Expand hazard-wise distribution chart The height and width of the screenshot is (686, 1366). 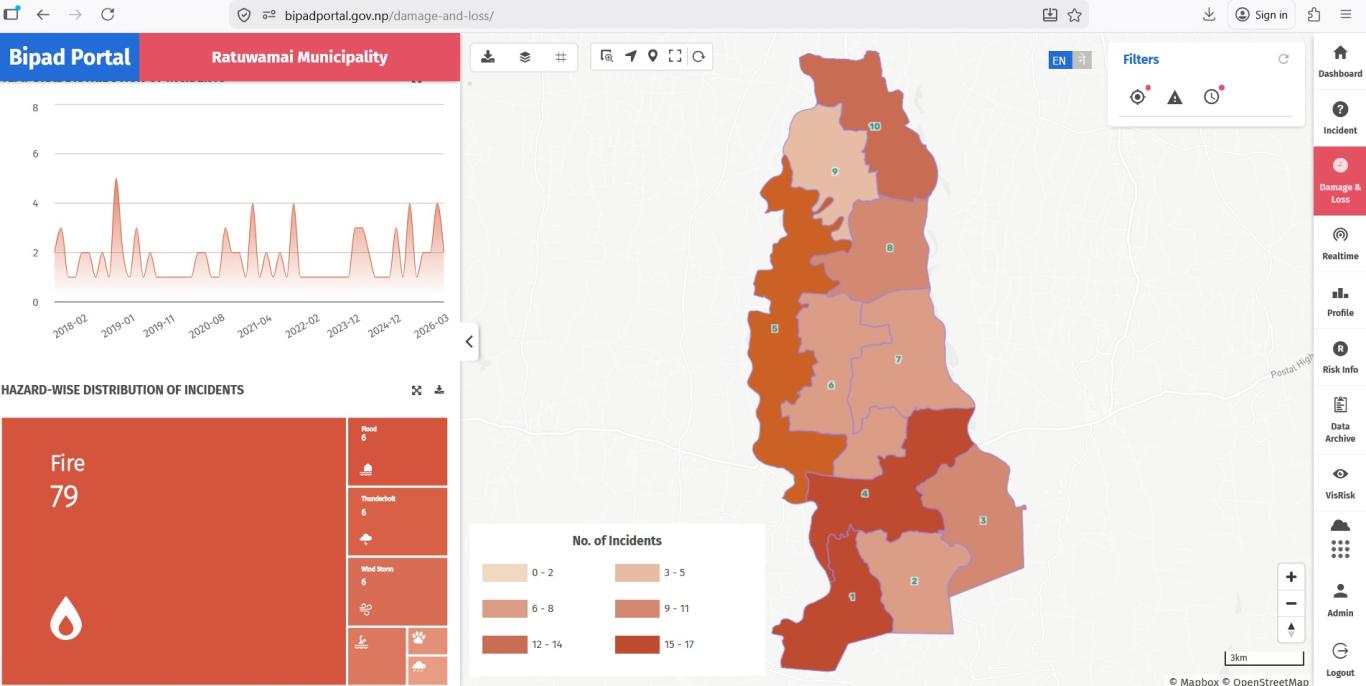[416, 390]
